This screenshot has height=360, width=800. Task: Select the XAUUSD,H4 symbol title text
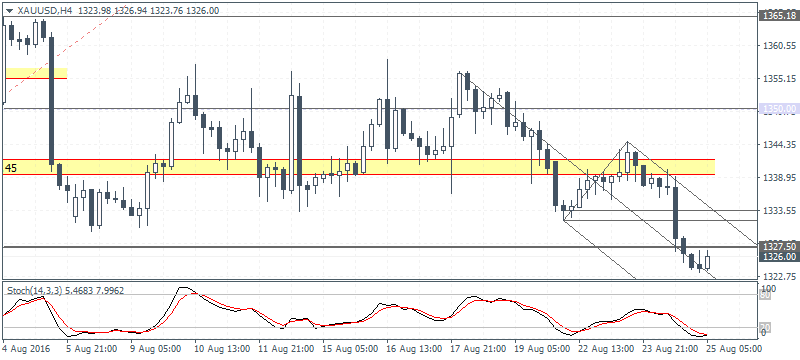point(44,10)
